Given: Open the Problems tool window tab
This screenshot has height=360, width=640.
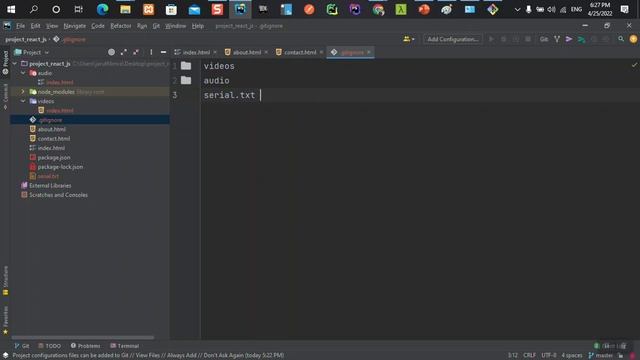Looking at the screenshot, I should [x=85, y=346].
